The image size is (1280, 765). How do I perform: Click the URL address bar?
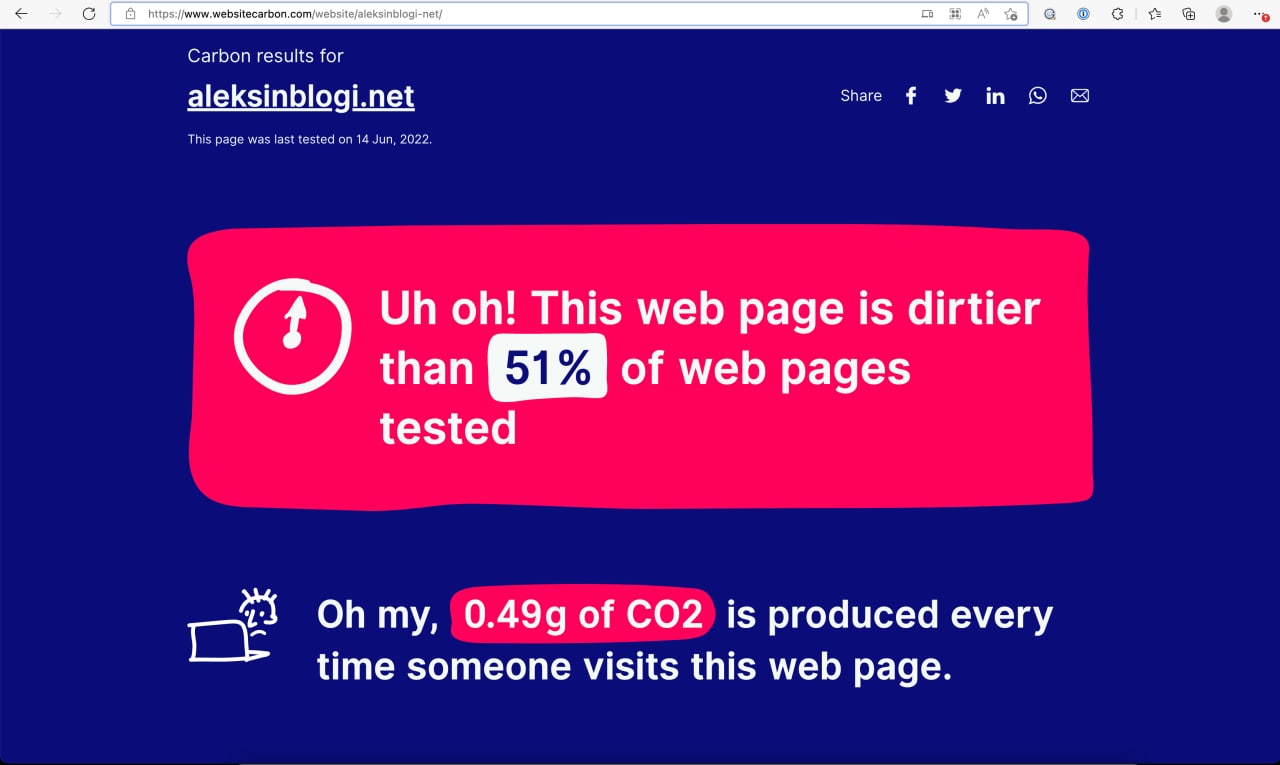coord(500,14)
